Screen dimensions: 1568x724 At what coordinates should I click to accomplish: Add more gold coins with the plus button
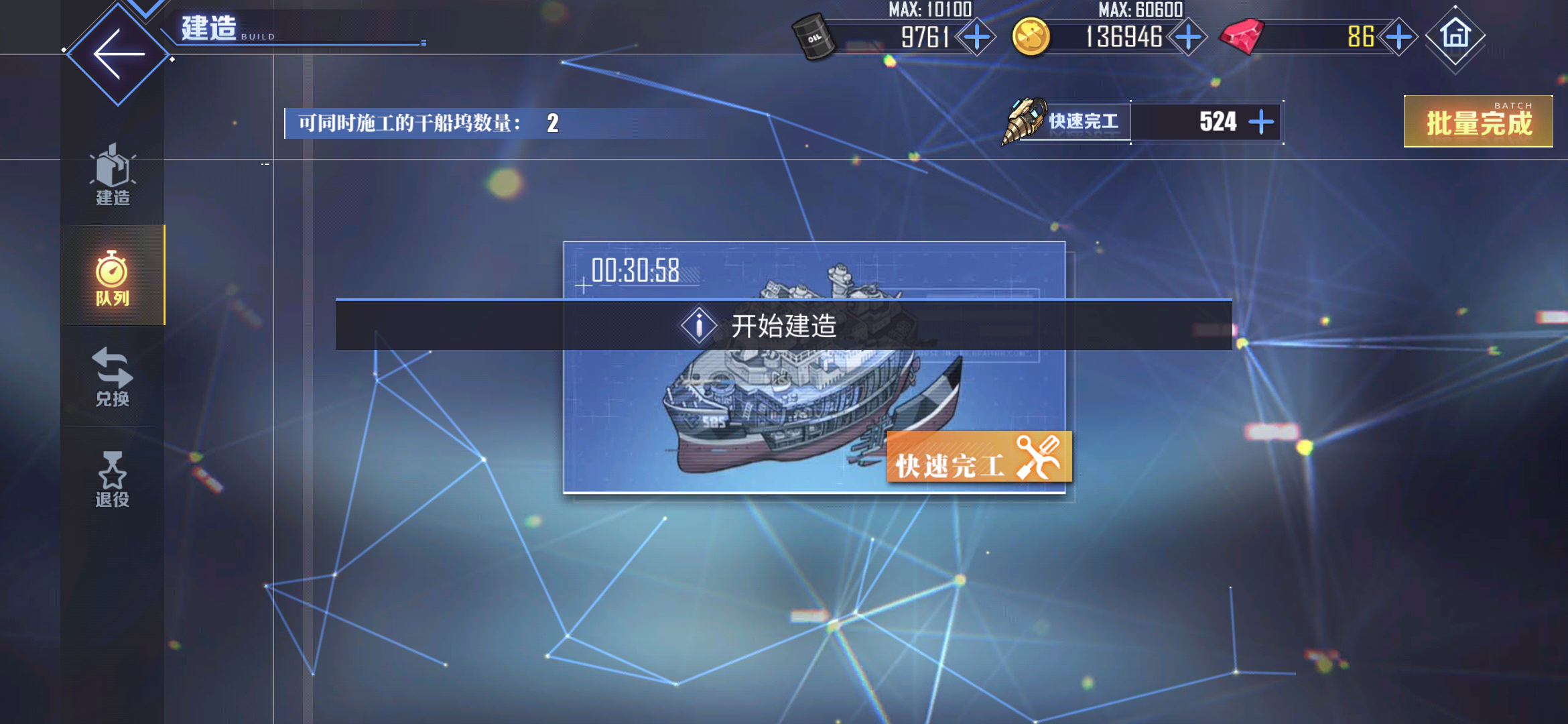click(1188, 37)
